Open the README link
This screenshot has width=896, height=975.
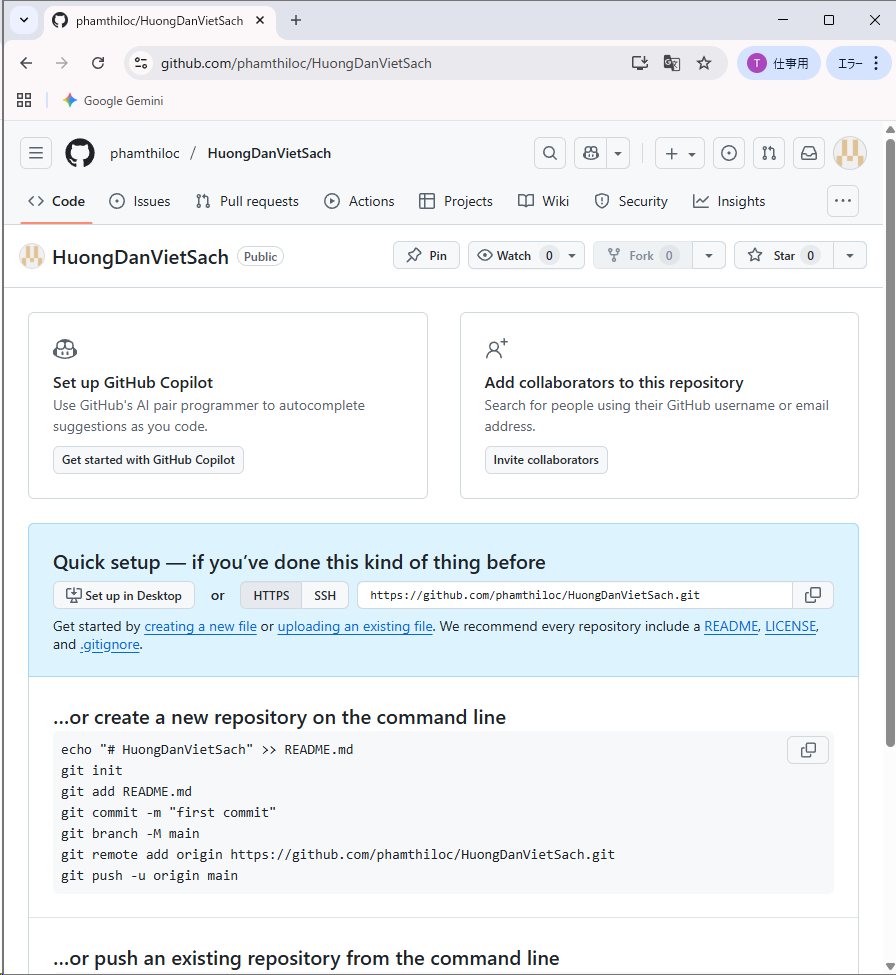click(x=731, y=626)
